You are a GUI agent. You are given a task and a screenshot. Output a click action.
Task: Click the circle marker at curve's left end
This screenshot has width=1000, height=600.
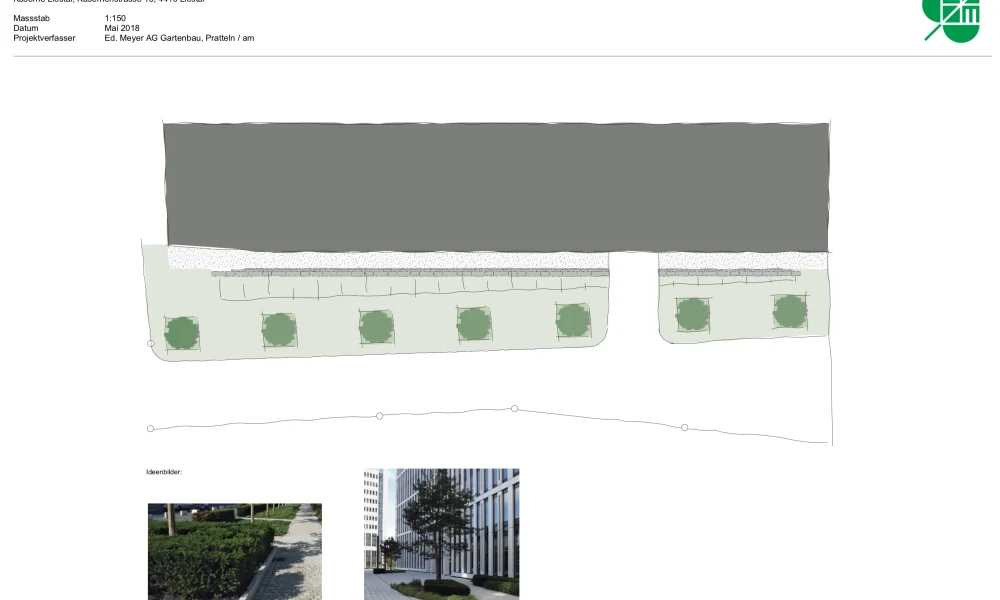[x=151, y=428]
